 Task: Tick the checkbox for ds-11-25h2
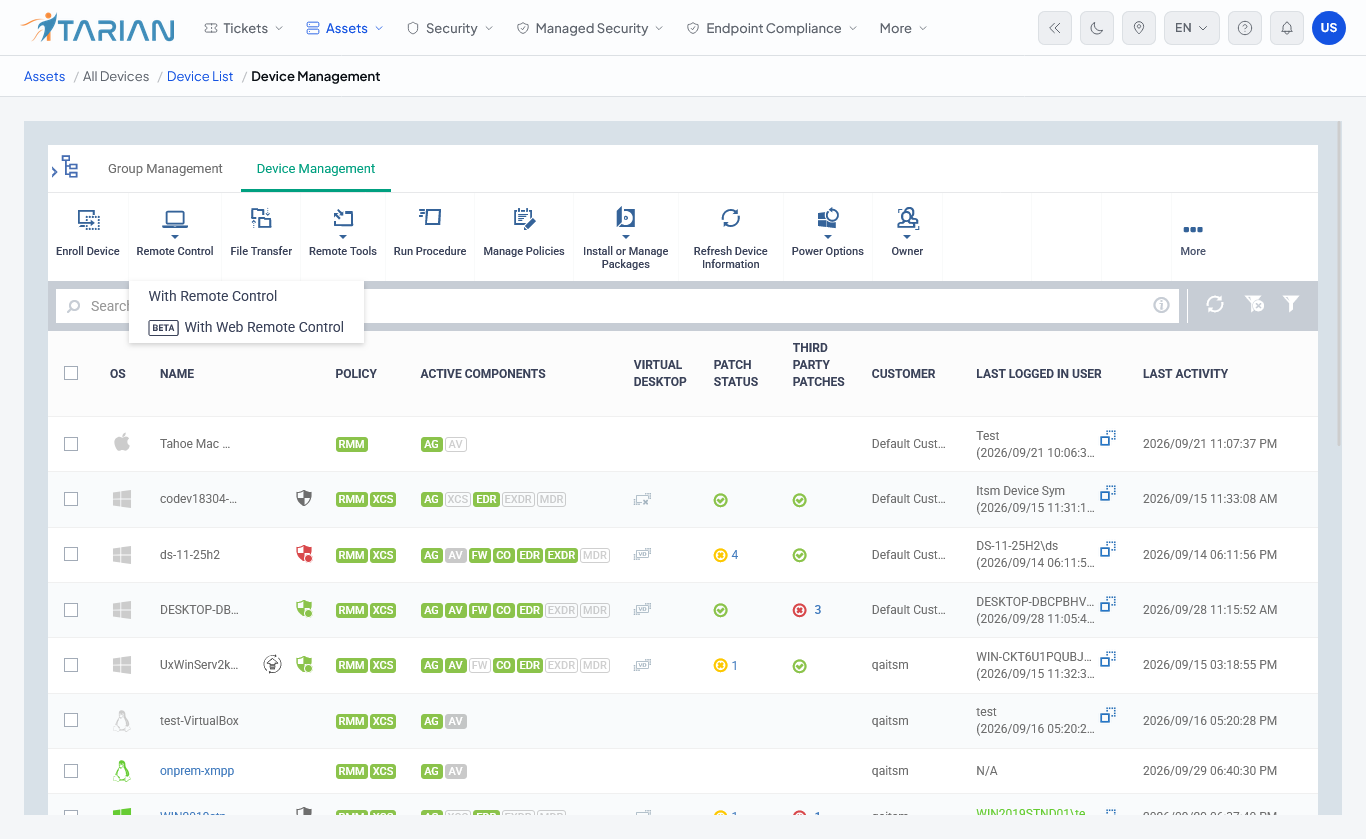coord(71,554)
